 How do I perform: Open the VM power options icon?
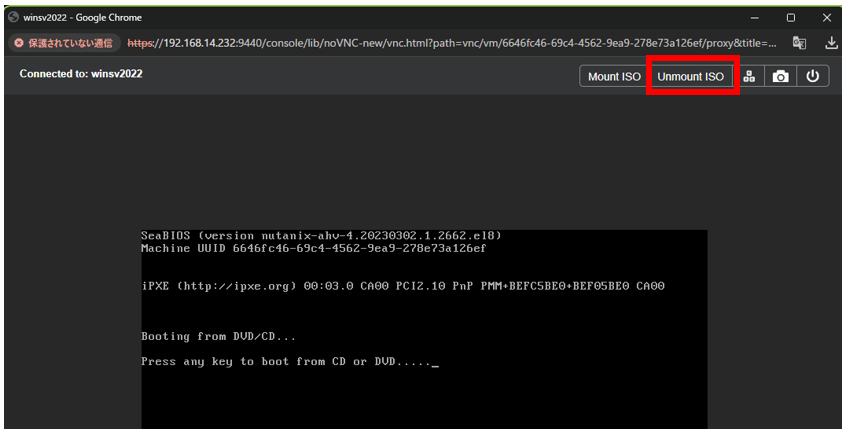(813, 76)
